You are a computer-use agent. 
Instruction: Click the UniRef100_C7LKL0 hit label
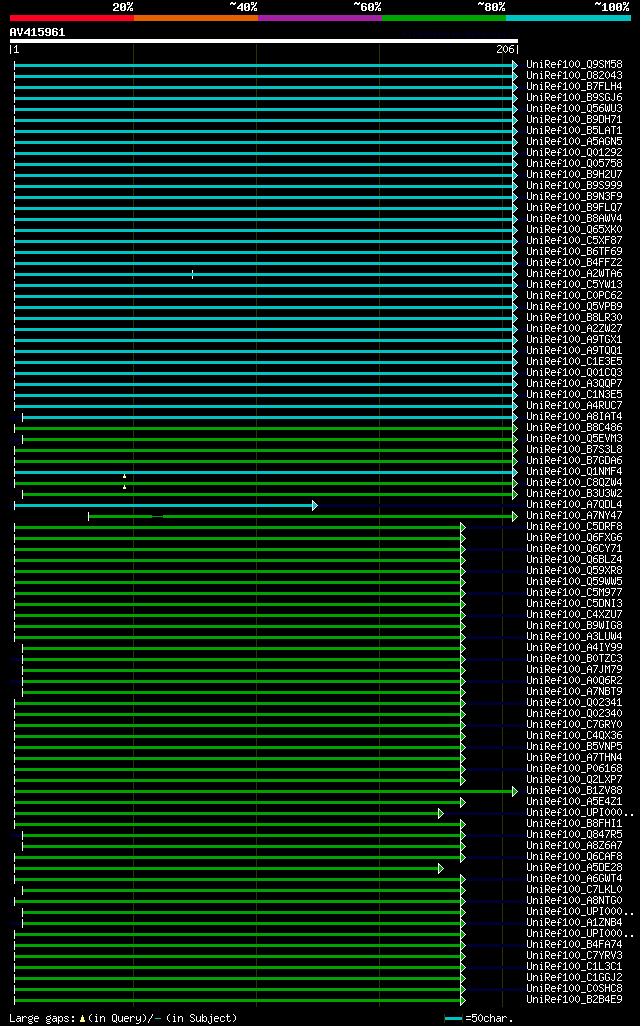point(575,890)
